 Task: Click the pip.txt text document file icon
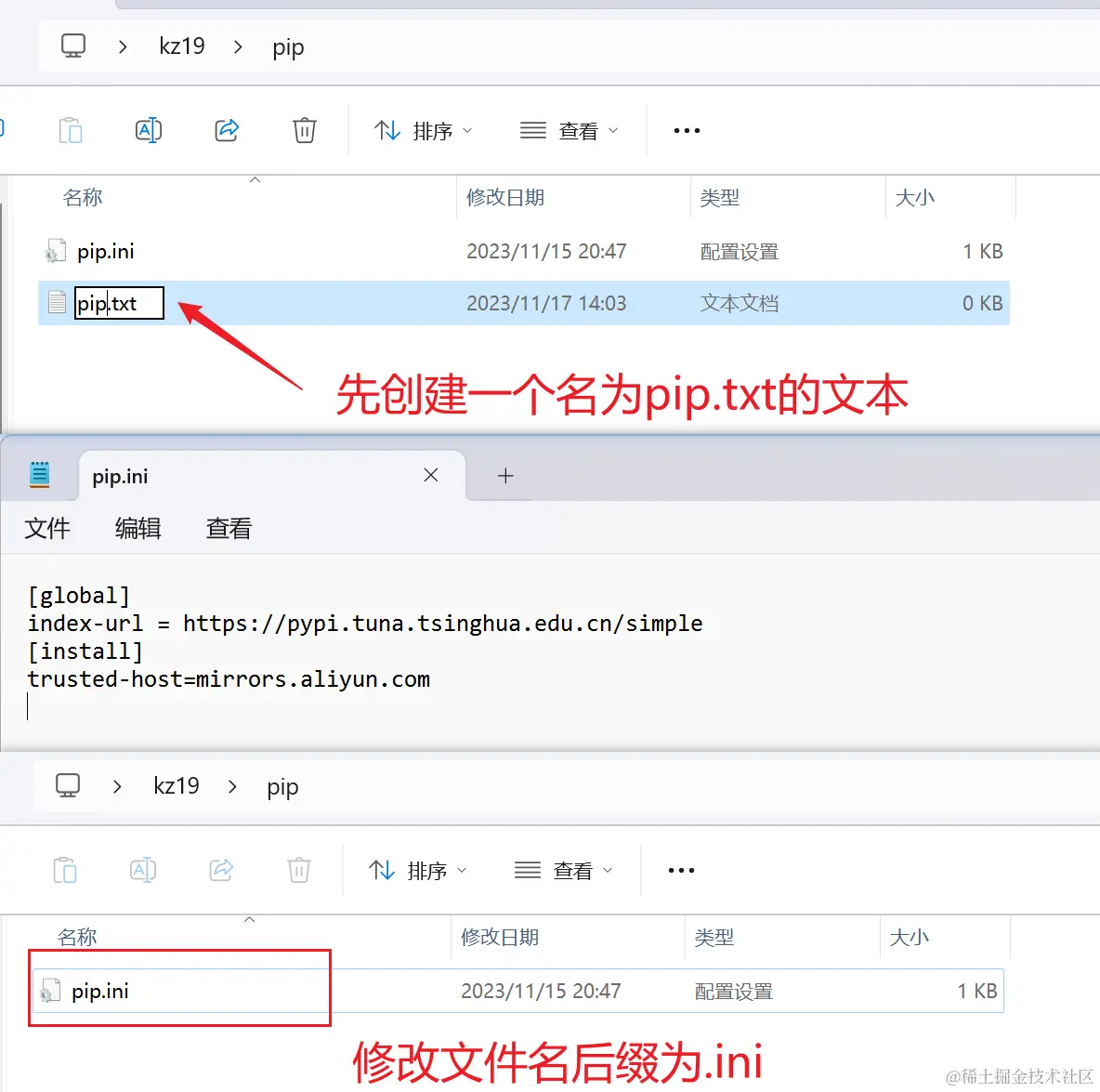tap(57, 302)
